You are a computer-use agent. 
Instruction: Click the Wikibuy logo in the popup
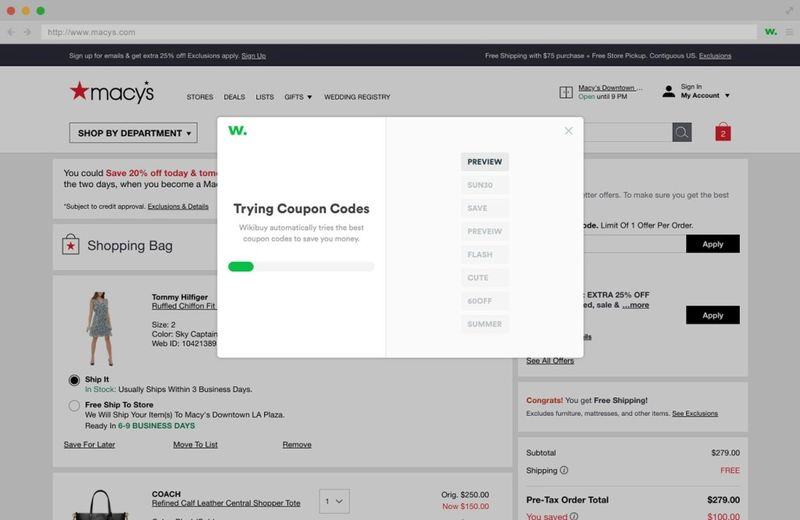point(237,131)
